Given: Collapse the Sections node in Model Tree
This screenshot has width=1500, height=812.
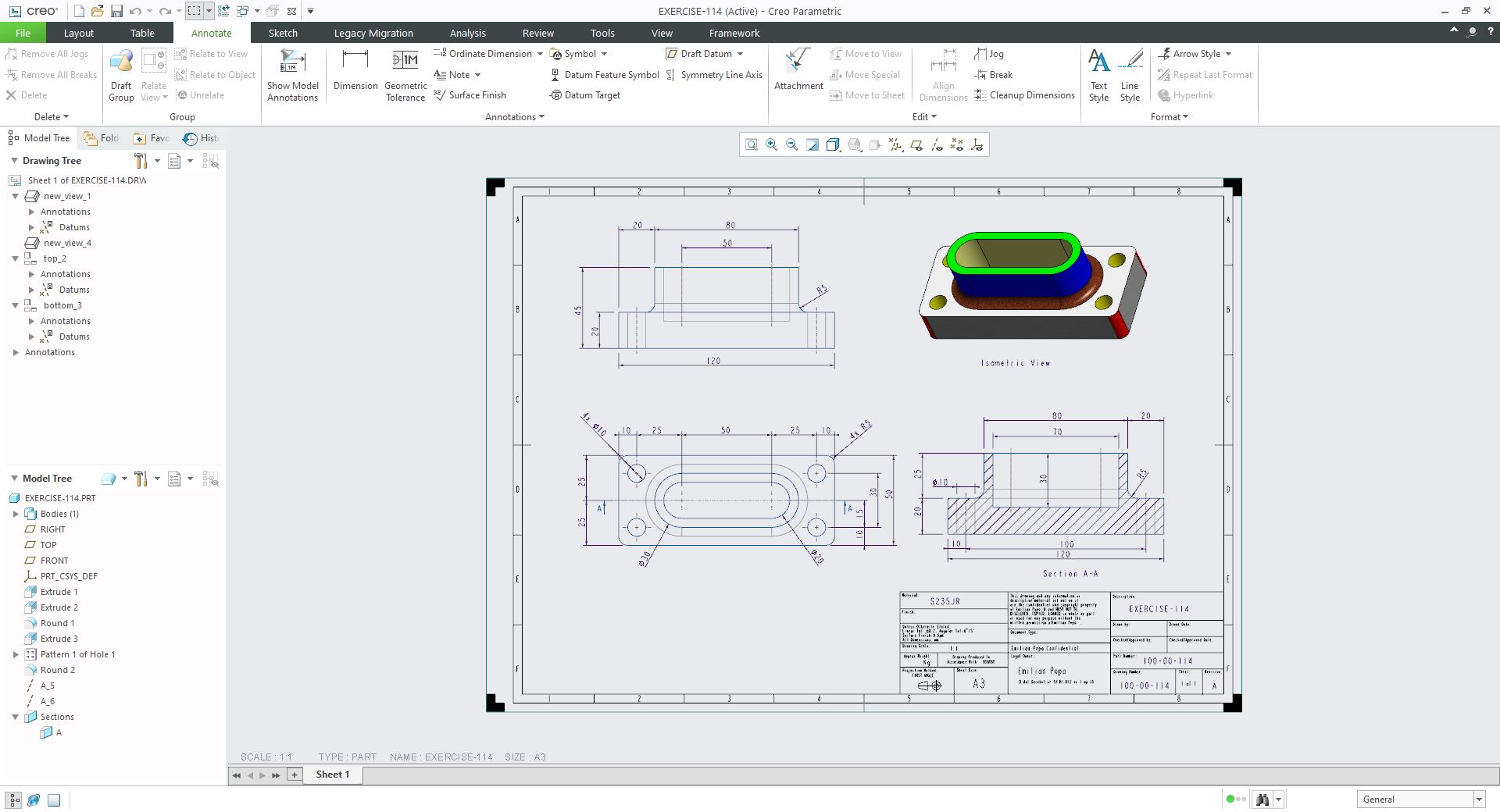Looking at the screenshot, I should pos(16,717).
